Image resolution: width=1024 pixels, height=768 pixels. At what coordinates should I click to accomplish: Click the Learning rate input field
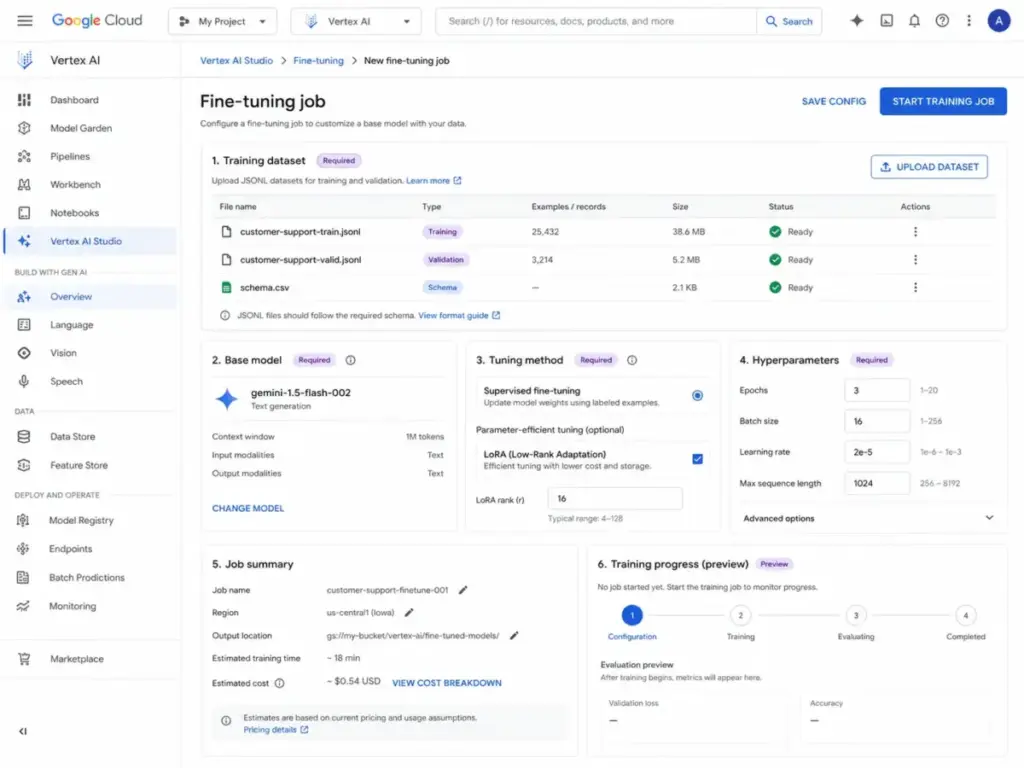[x=876, y=452]
